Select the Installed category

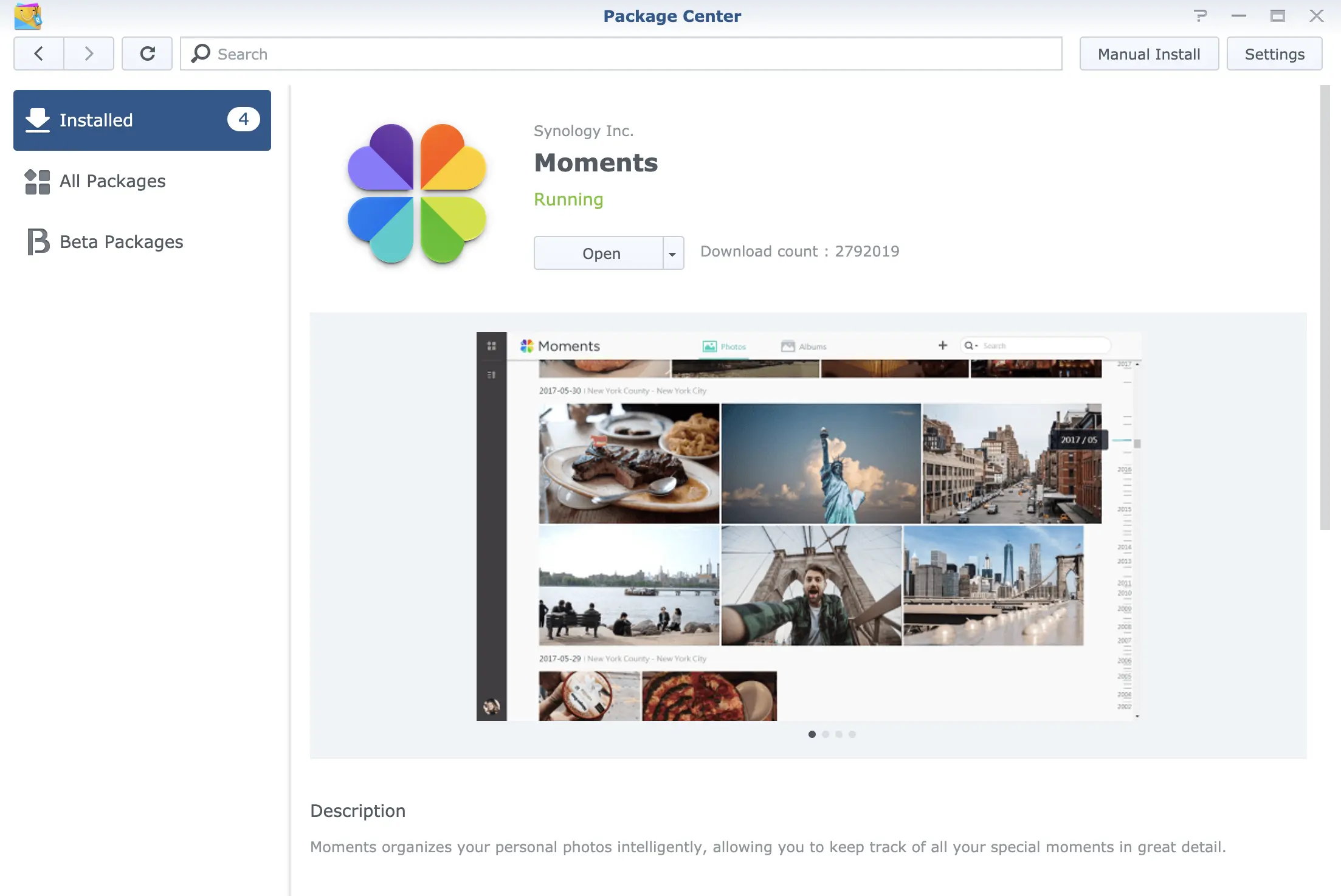(x=142, y=120)
